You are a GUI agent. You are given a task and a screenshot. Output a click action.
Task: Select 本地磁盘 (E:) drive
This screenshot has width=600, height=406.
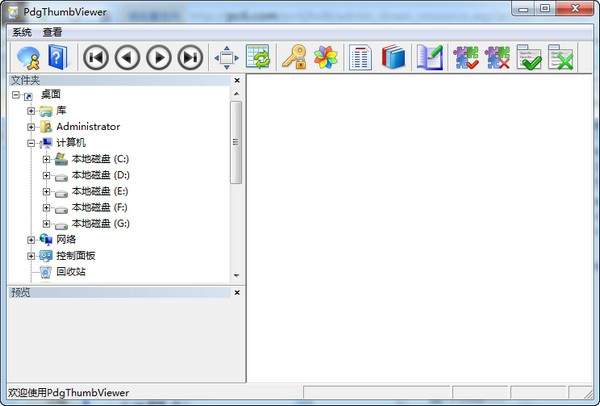tap(100, 191)
